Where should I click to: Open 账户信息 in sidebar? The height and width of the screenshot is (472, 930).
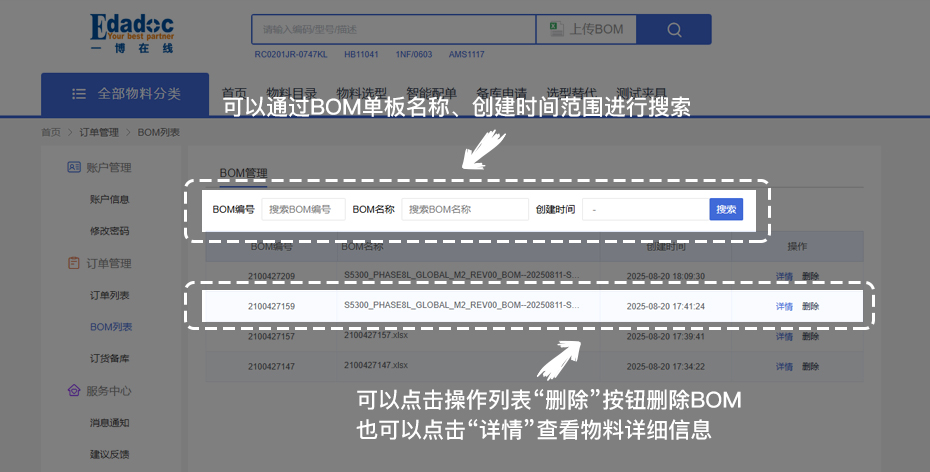(110, 199)
